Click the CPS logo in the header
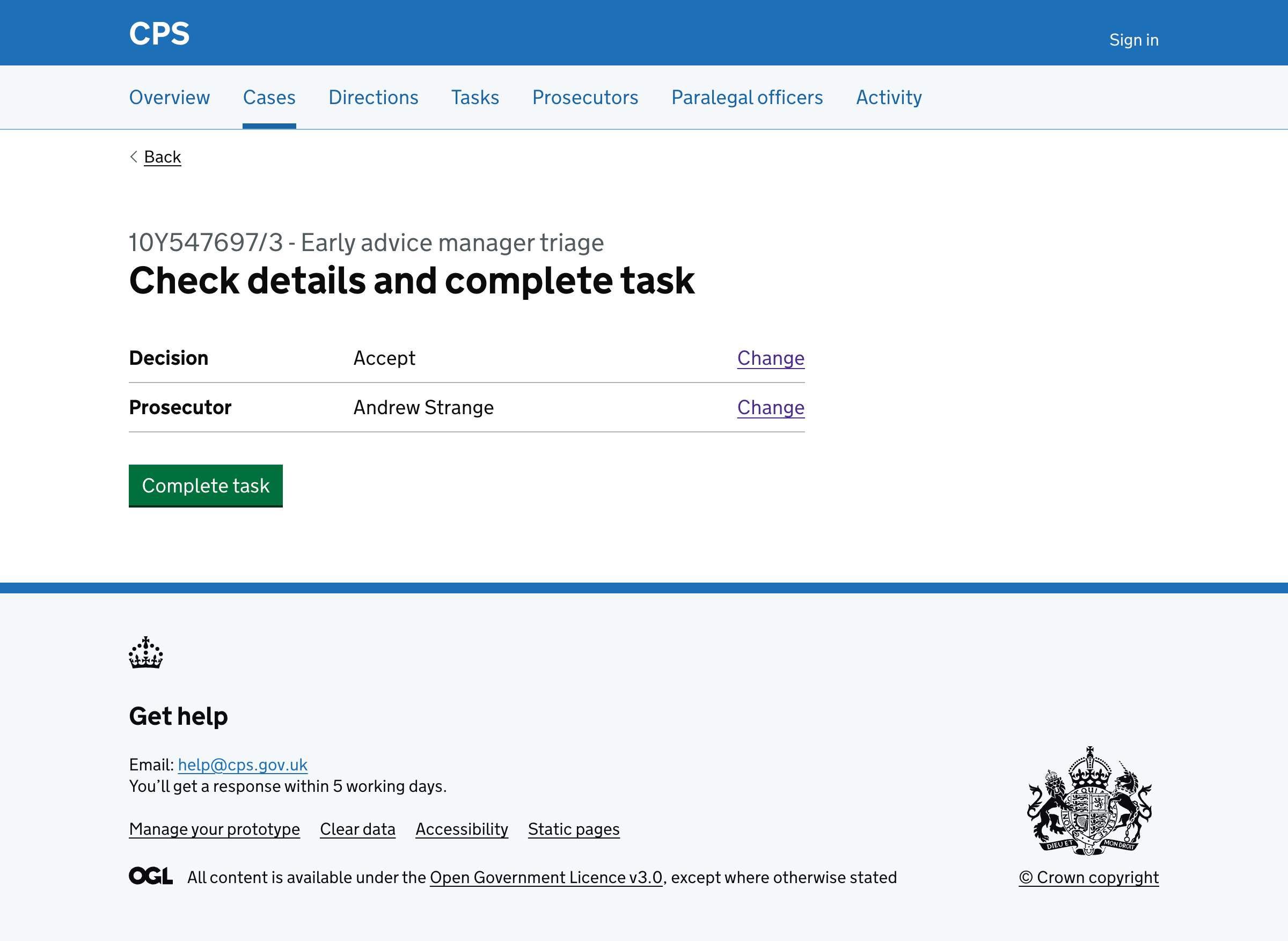This screenshot has height=941, width=1288. (159, 33)
